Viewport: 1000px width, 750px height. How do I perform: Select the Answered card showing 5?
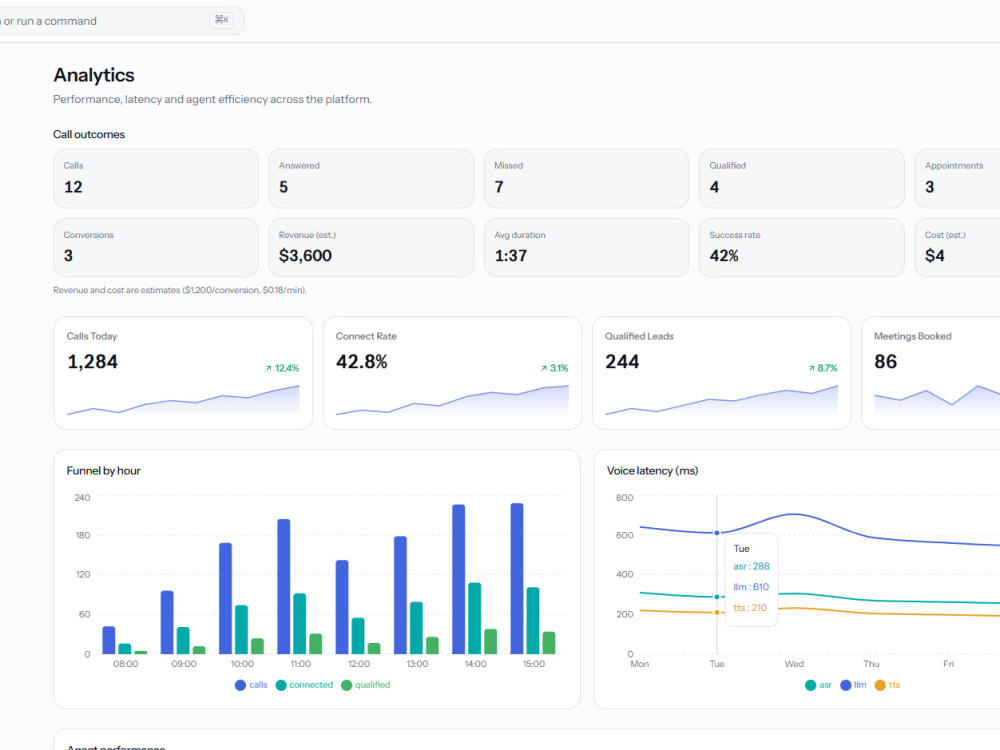371,179
